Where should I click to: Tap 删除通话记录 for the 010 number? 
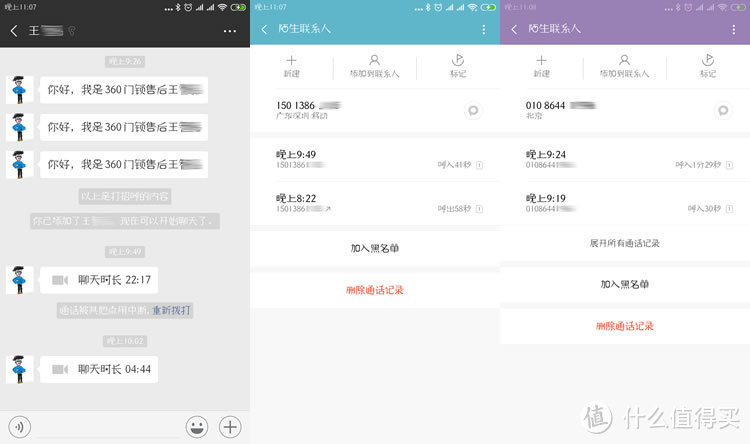coord(625,326)
